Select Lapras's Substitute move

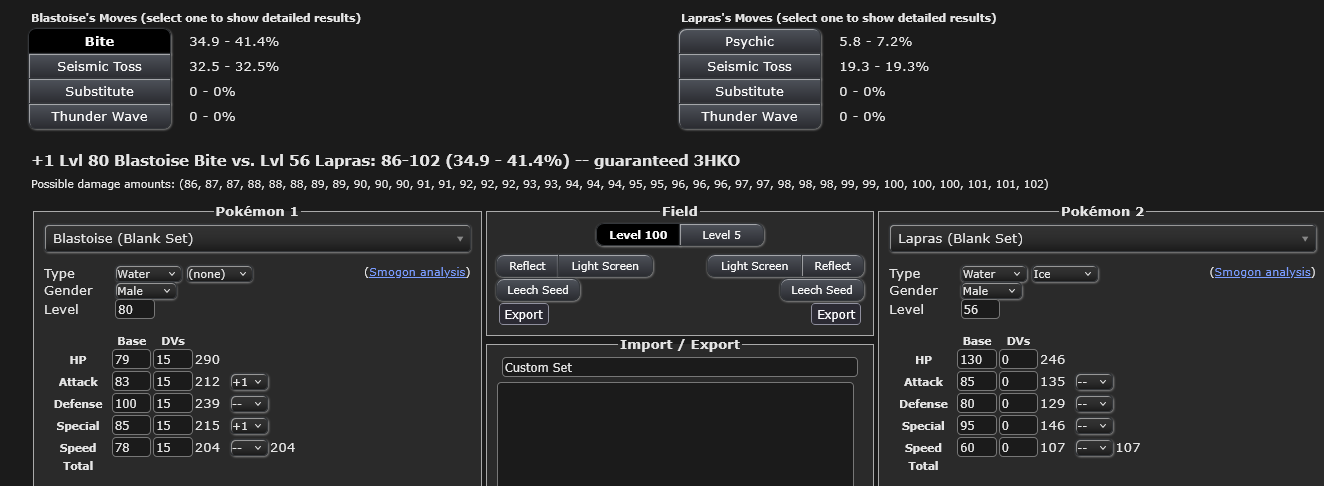point(750,91)
